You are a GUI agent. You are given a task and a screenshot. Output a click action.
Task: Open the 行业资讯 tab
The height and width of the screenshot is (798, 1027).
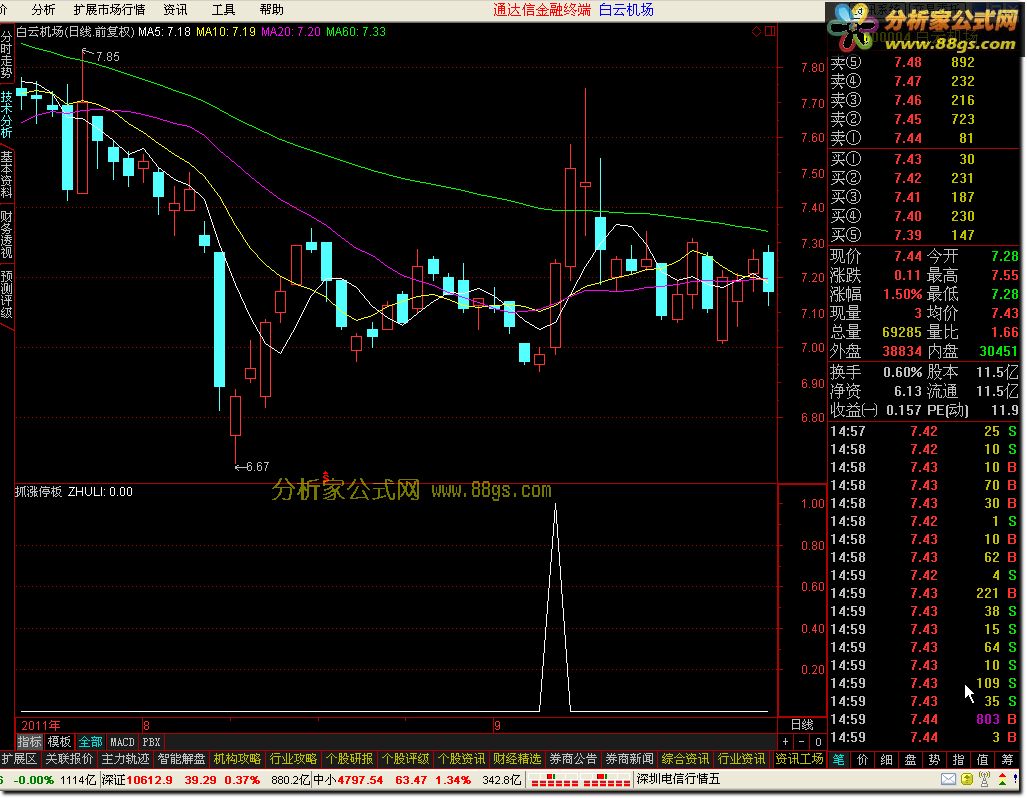click(x=741, y=759)
